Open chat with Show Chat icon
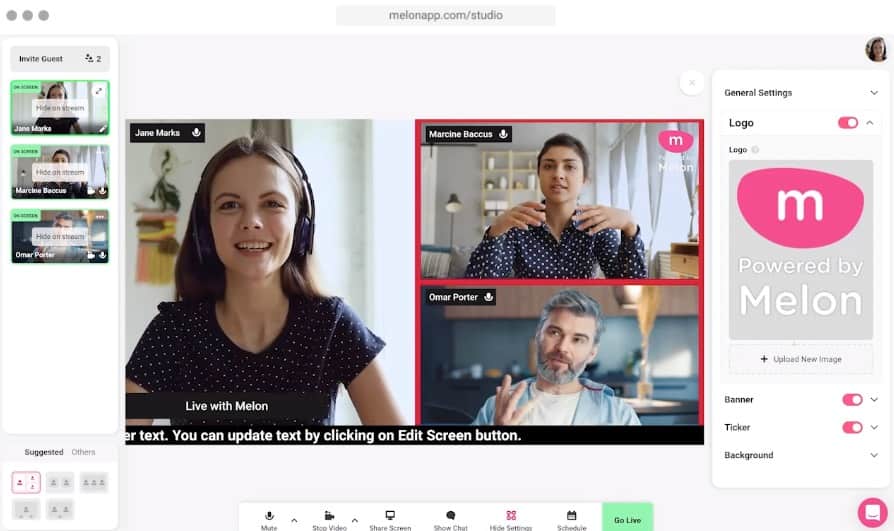Image resolution: width=894 pixels, height=531 pixels. pos(450,516)
